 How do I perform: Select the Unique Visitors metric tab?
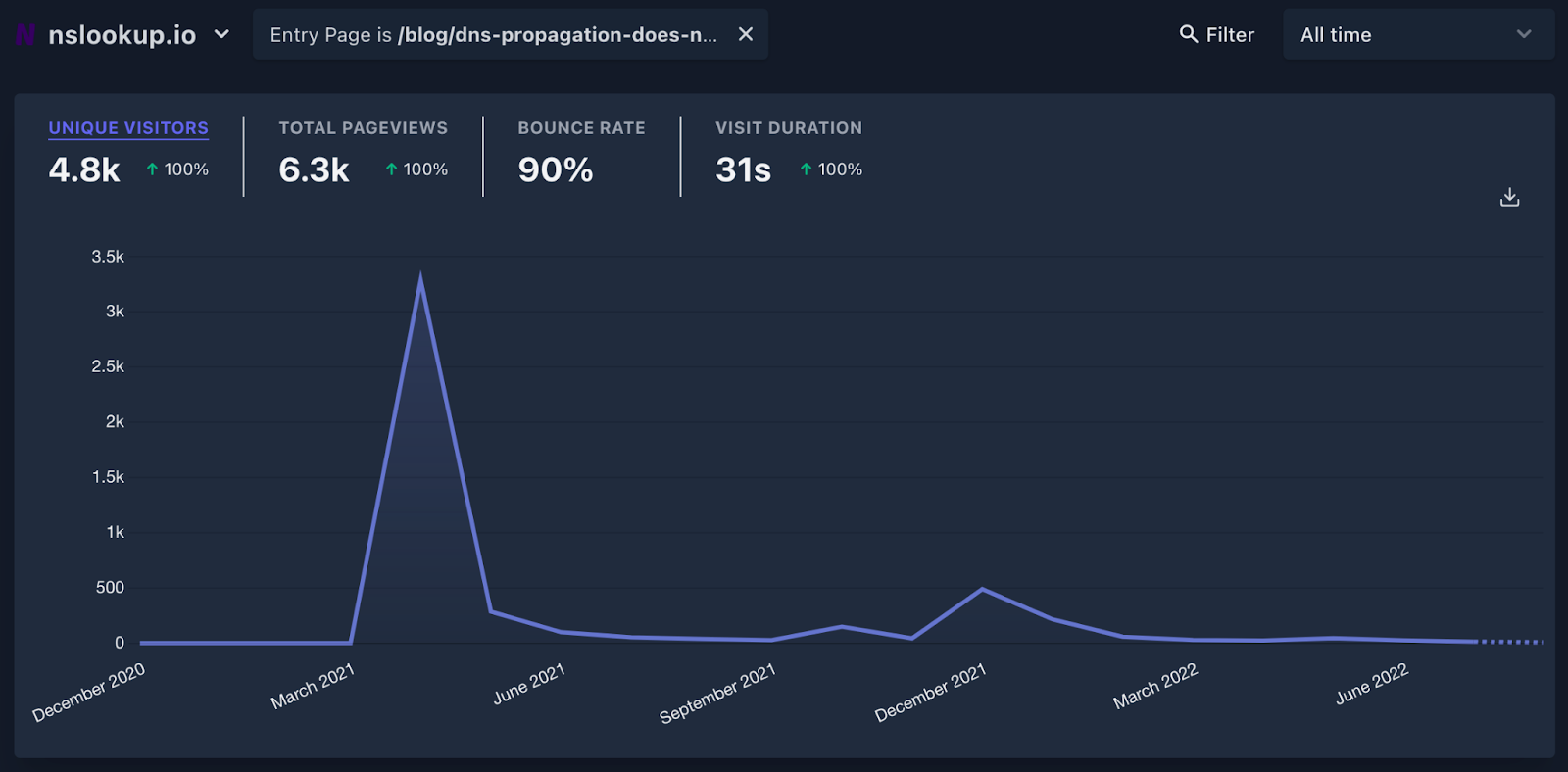128,128
